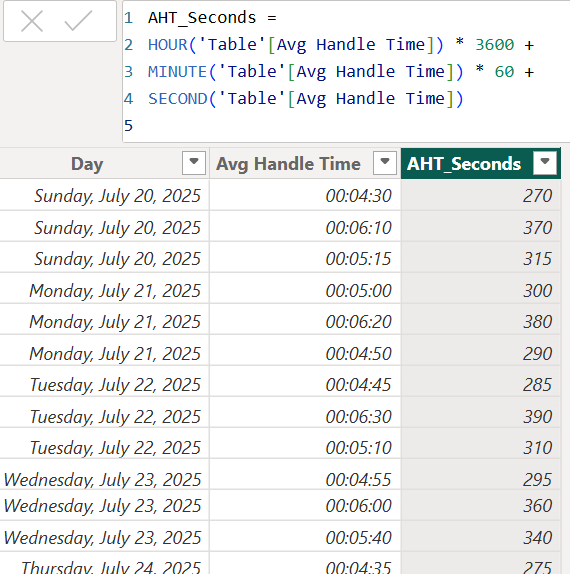Select the cell with time 00:05:15
Image resolution: width=570 pixels, height=574 pixels.
(x=305, y=258)
